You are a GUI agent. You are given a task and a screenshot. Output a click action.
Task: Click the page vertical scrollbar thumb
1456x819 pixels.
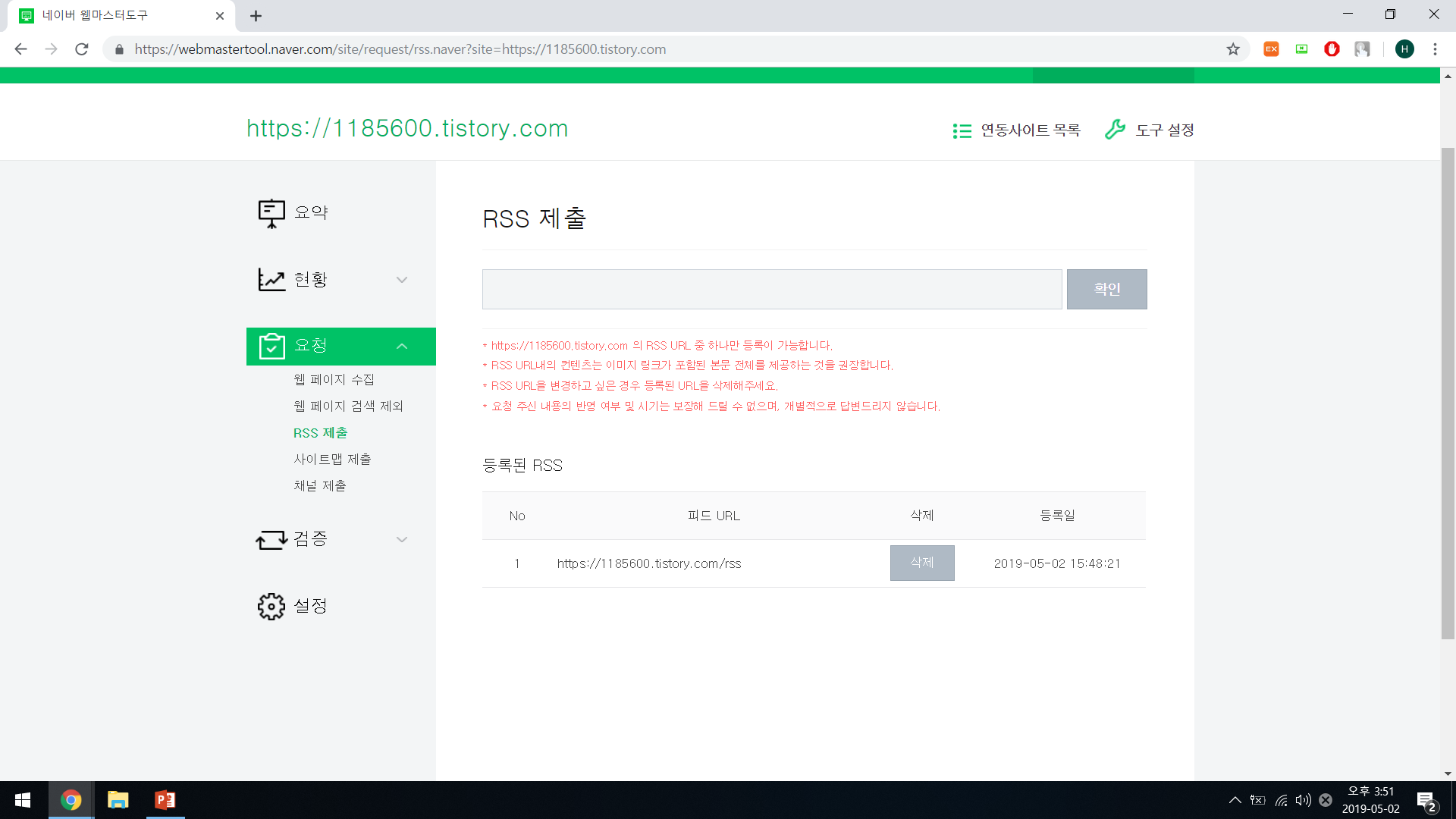(x=1448, y=393)
